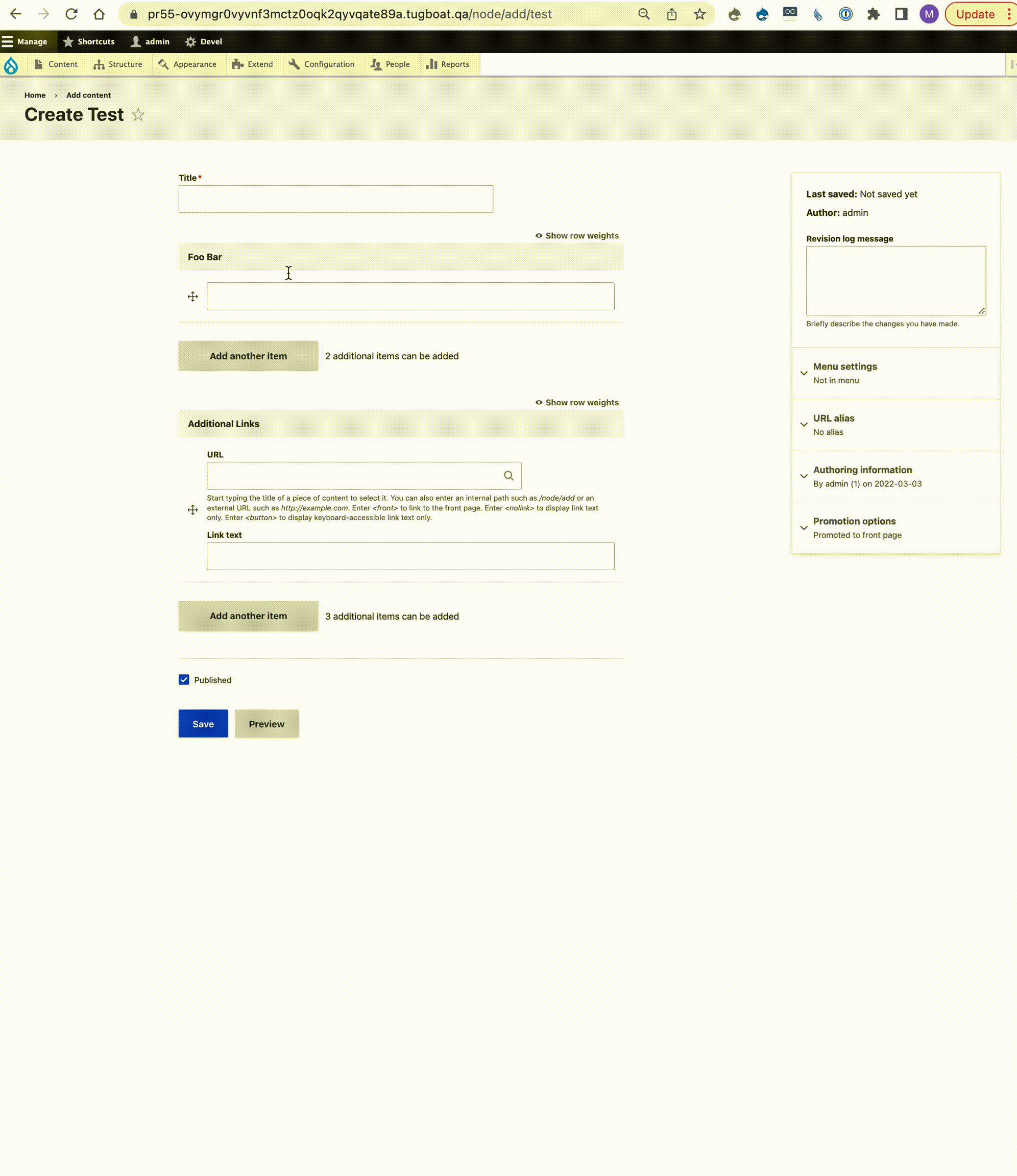Uncheck the Published checkbox
This screenshot has height=1176, width=1017.
[184, 680]
